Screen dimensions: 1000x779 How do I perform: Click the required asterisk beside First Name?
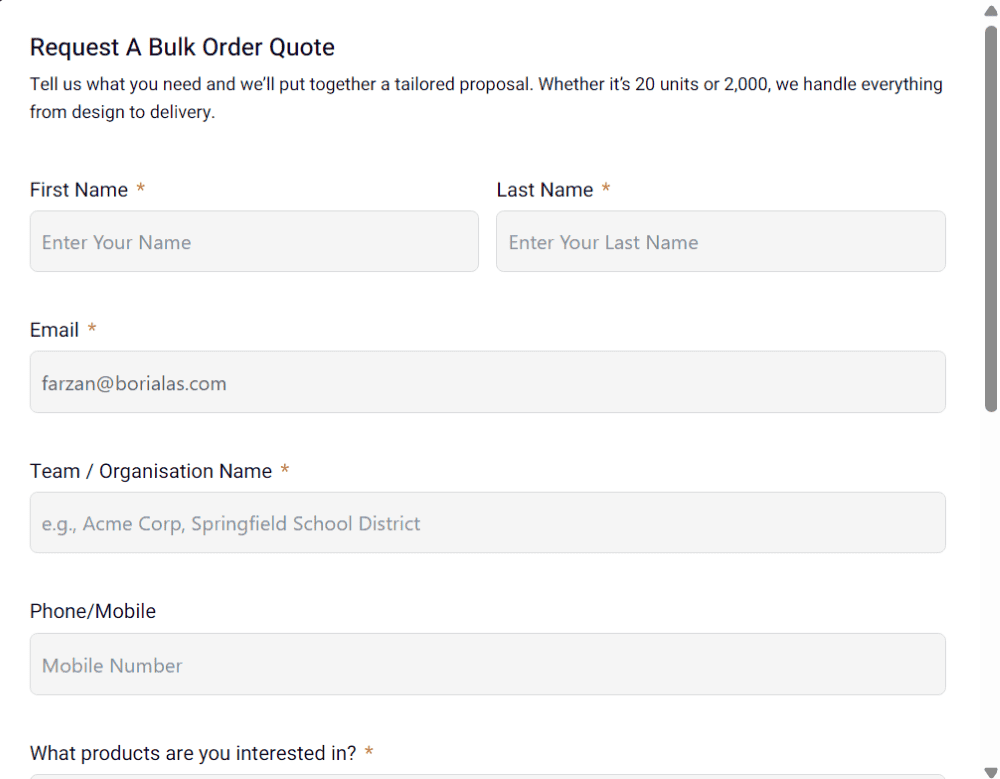141,190
